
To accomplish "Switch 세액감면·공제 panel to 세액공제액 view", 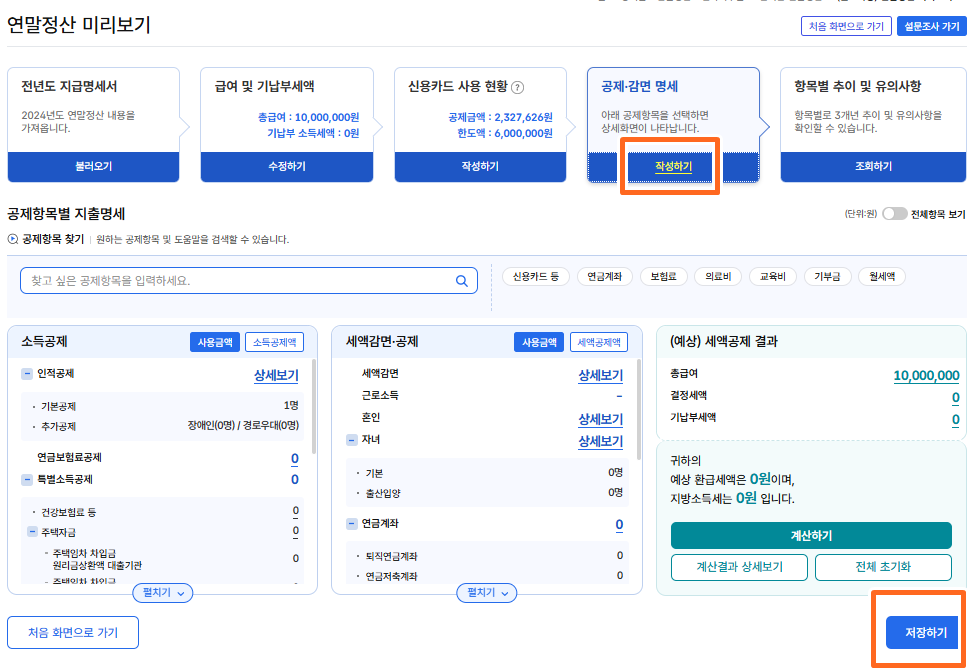I will pyautogui.click(x=598, y=341).
